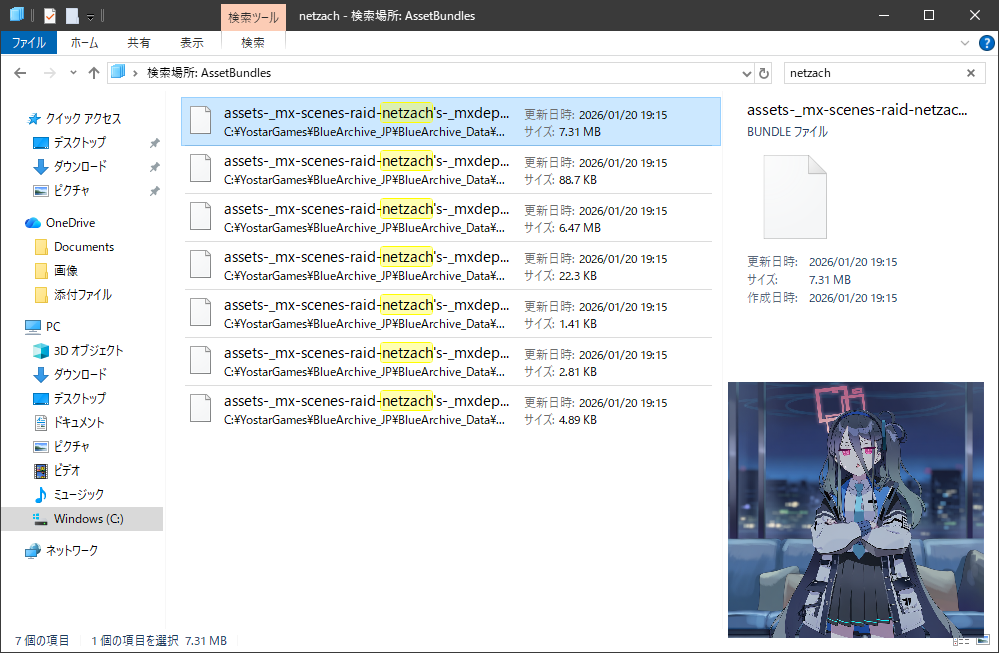This screenshot has width=999, height=653.
Task: Click the Properties icon in title bar
Action: (x=50, y=15)
